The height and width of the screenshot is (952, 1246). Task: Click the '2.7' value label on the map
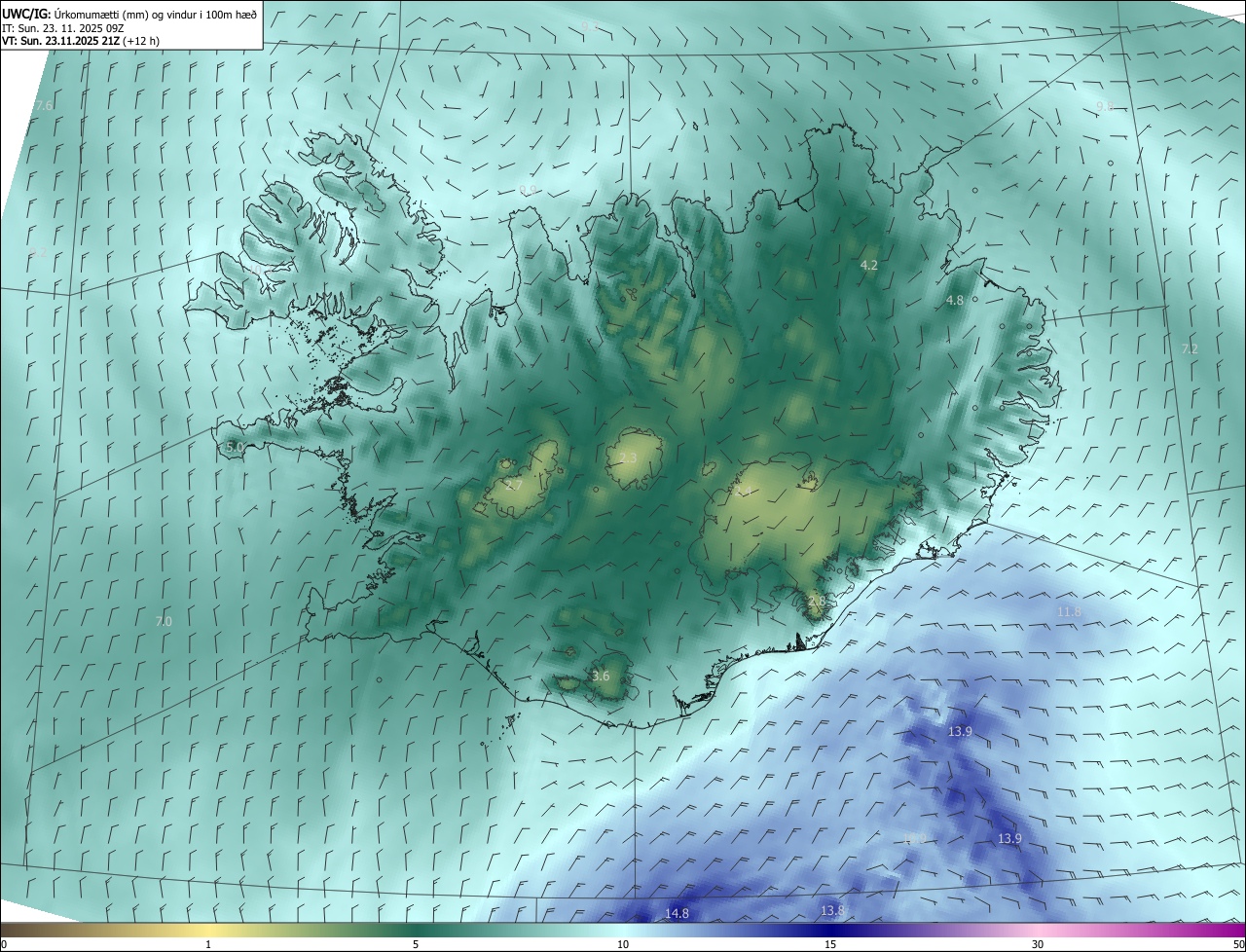point(514,485)
